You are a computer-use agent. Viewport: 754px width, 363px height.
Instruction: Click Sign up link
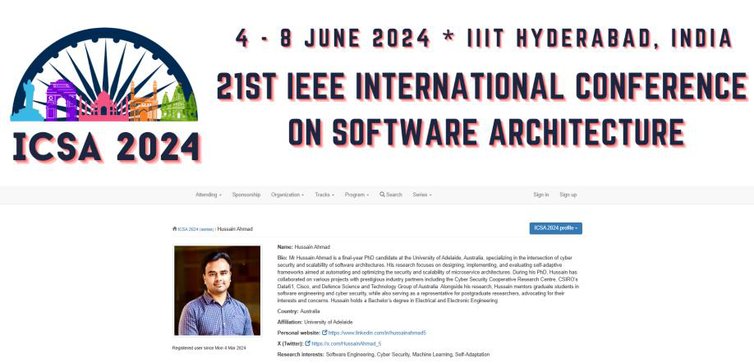tap(568, 195)
